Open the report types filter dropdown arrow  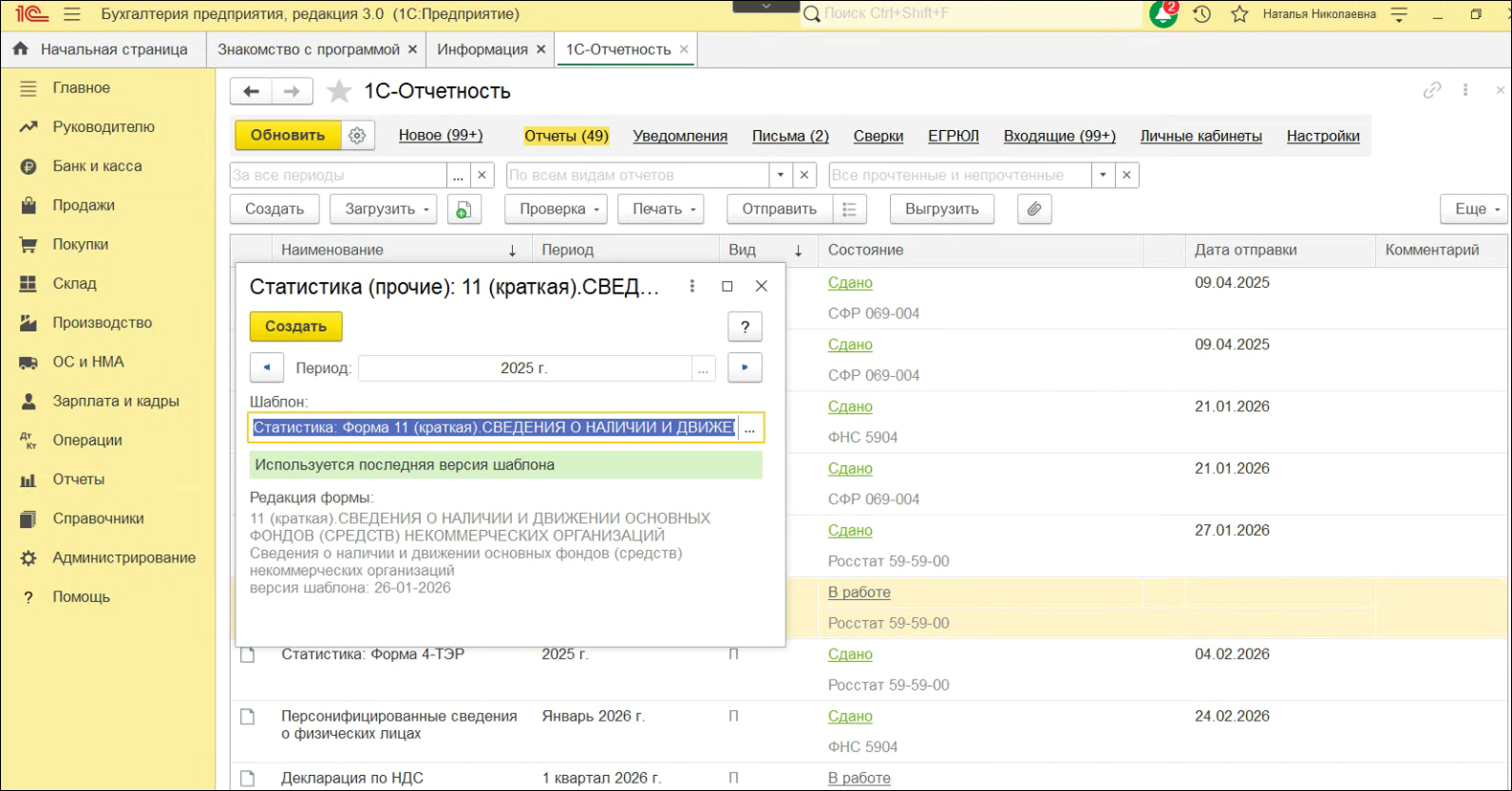click(x=781, y=176)
